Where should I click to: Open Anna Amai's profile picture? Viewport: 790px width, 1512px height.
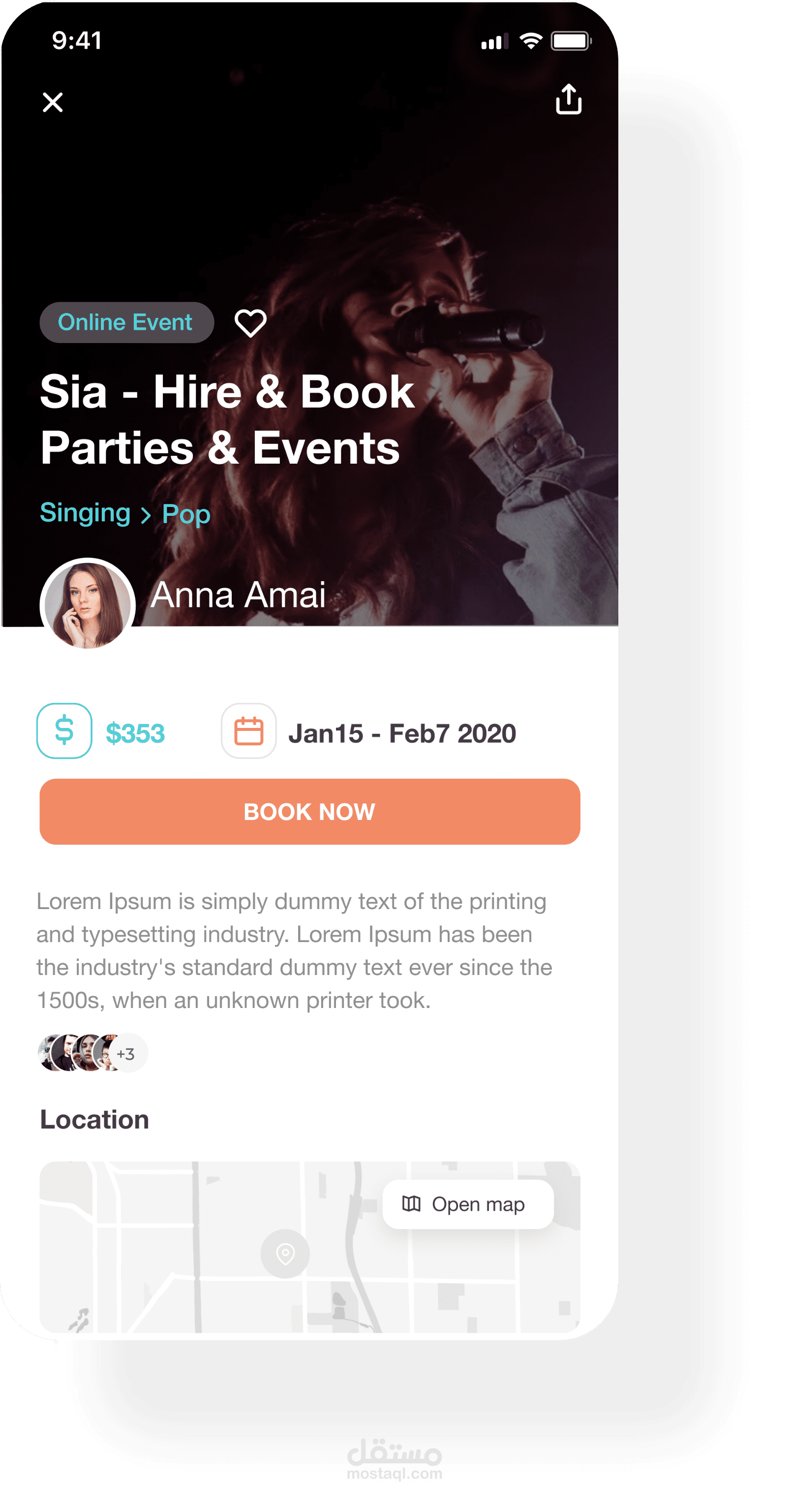point(88,604)
